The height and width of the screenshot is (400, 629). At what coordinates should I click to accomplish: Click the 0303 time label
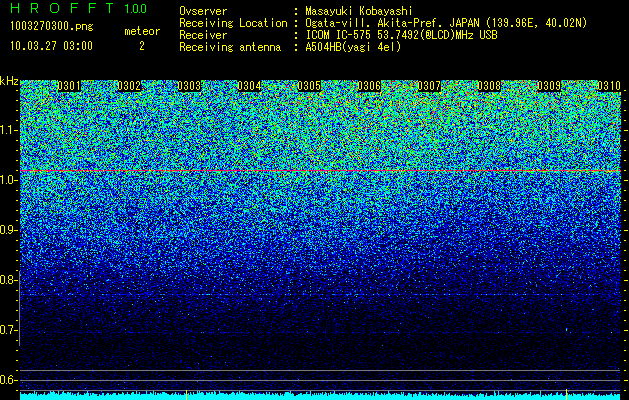point(189,86)
